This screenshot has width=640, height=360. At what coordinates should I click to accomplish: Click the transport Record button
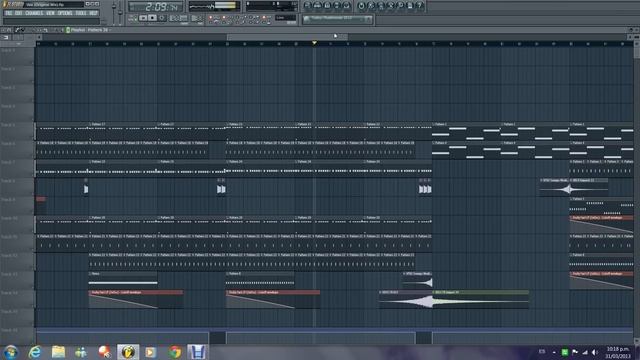pos(162,18)
